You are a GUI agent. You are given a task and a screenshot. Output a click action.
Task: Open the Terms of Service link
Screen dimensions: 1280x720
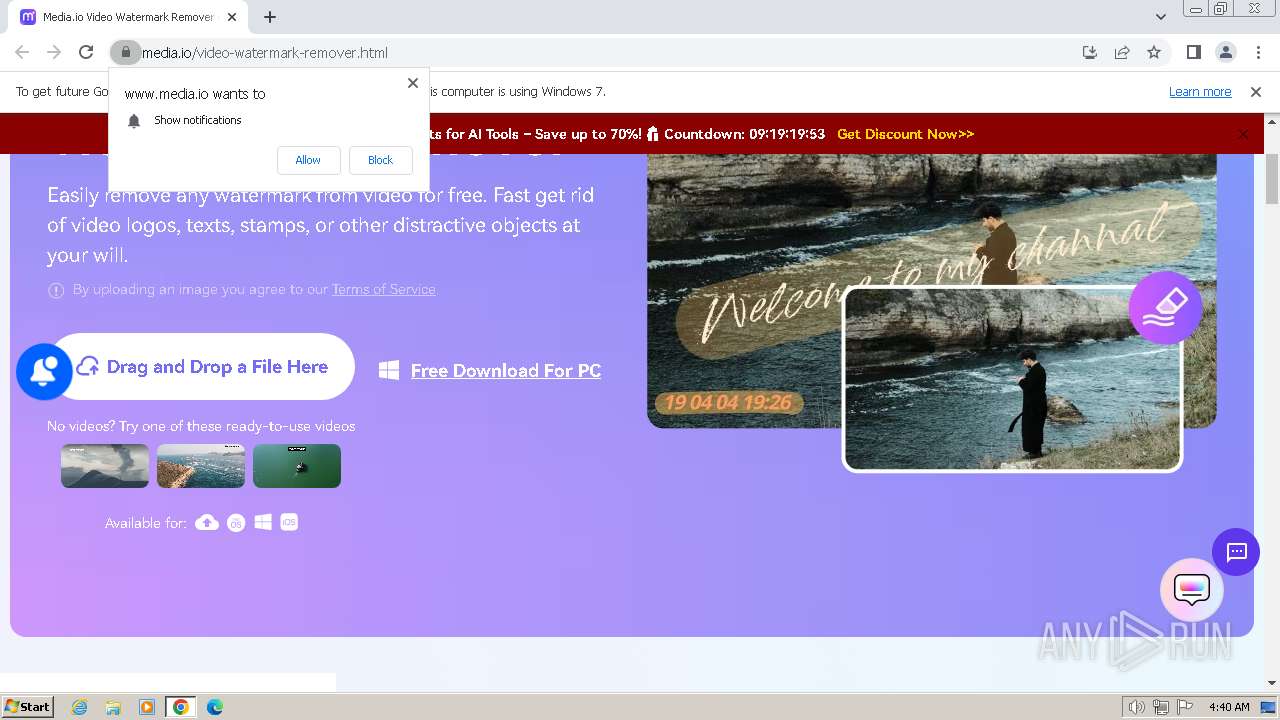point(383,289)
